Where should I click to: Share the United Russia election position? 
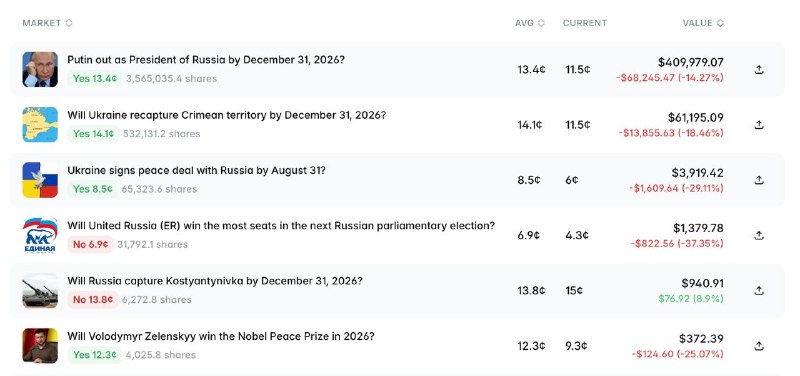pyautogui.click(x=759, y=235)
